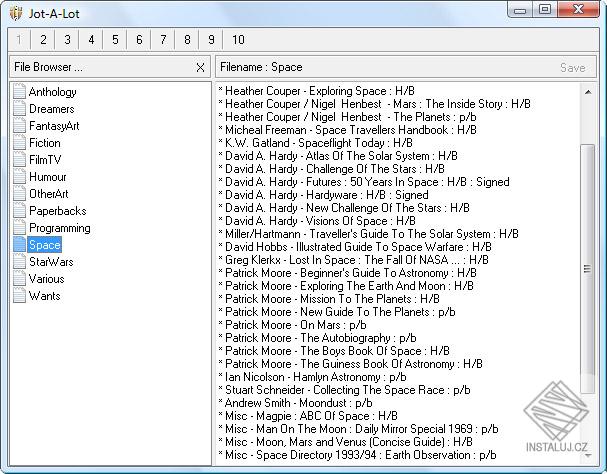Minimize the Jot-A-Lot window
The height and width of the screenshot is (474, 607).
[x=520, y=10]
